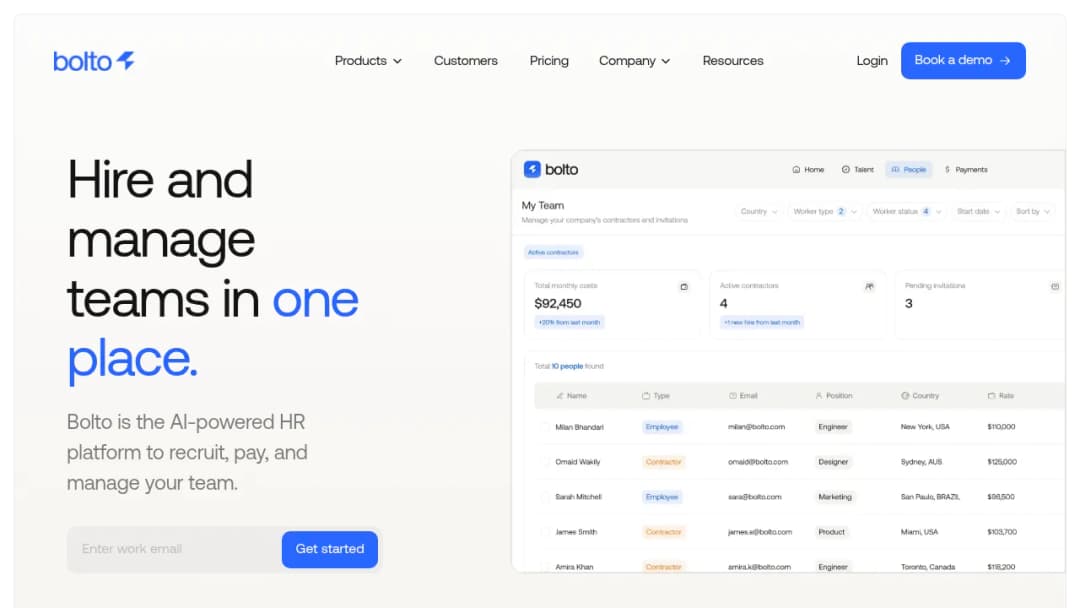This screenshot has width=1080, height=608.
Task: Click the Active contractors filter tag
Action: [x=553, y=252]
